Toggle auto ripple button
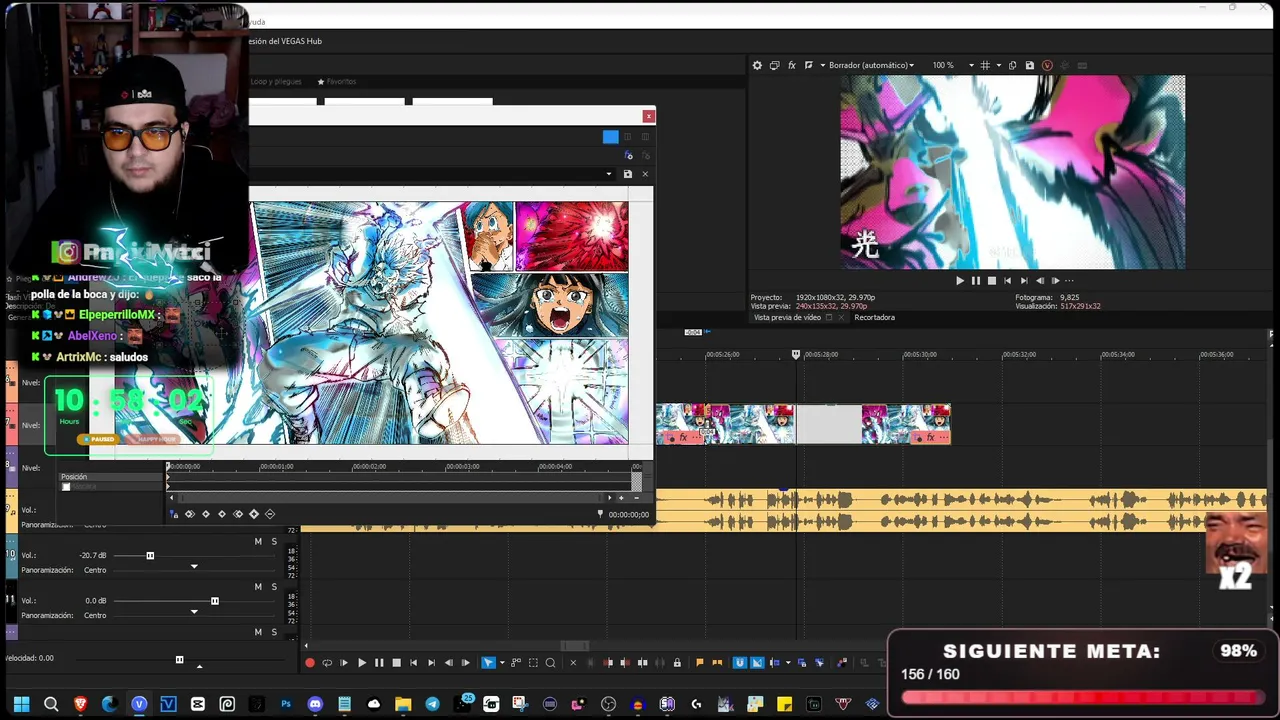 click(x=776, y=663)
